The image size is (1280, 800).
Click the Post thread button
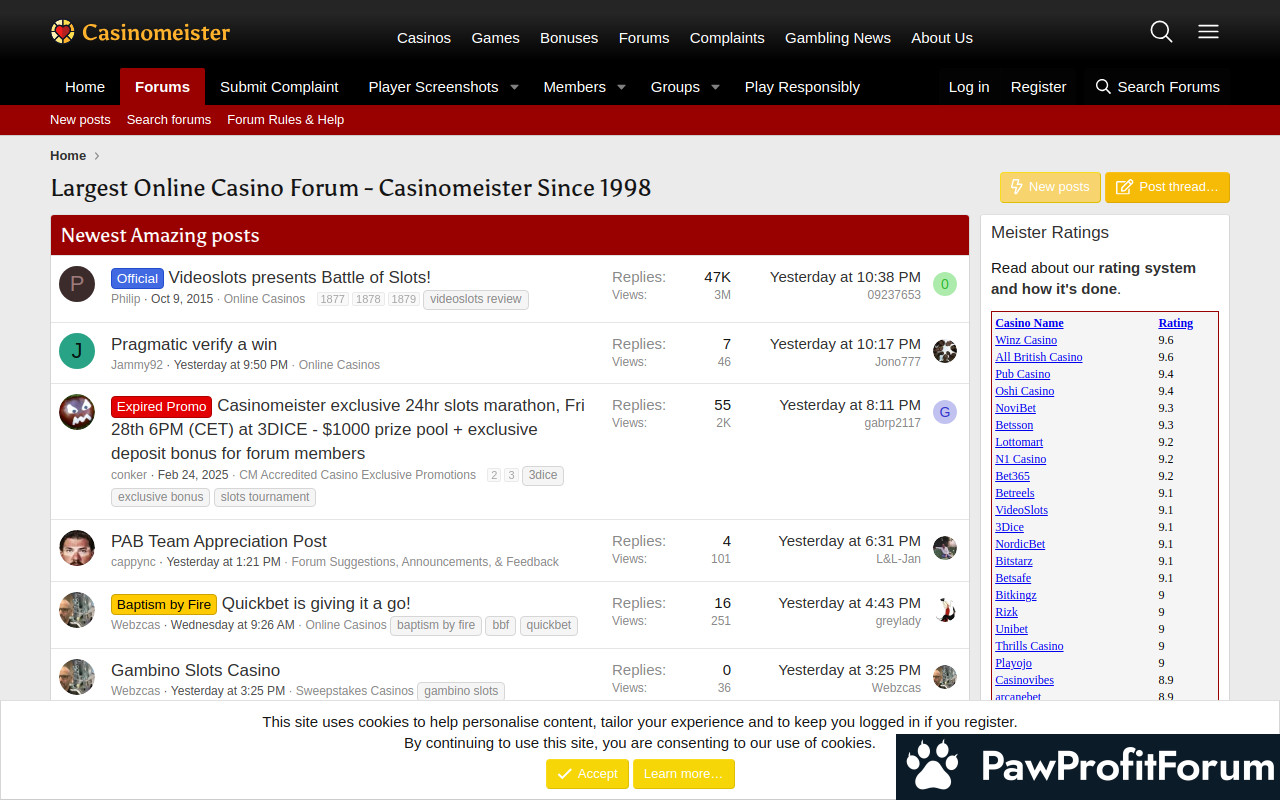tap(1167, 187)
